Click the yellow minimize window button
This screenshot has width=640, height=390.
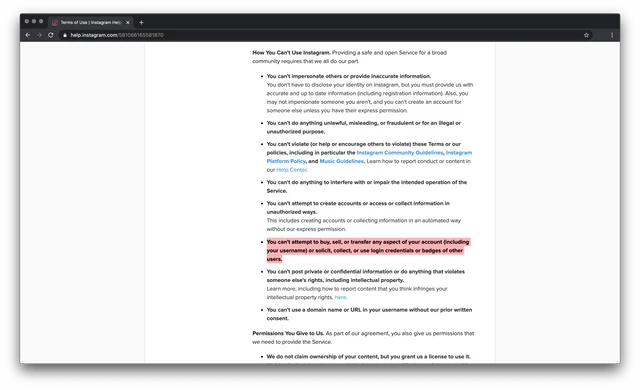click(x=34, y=22)
